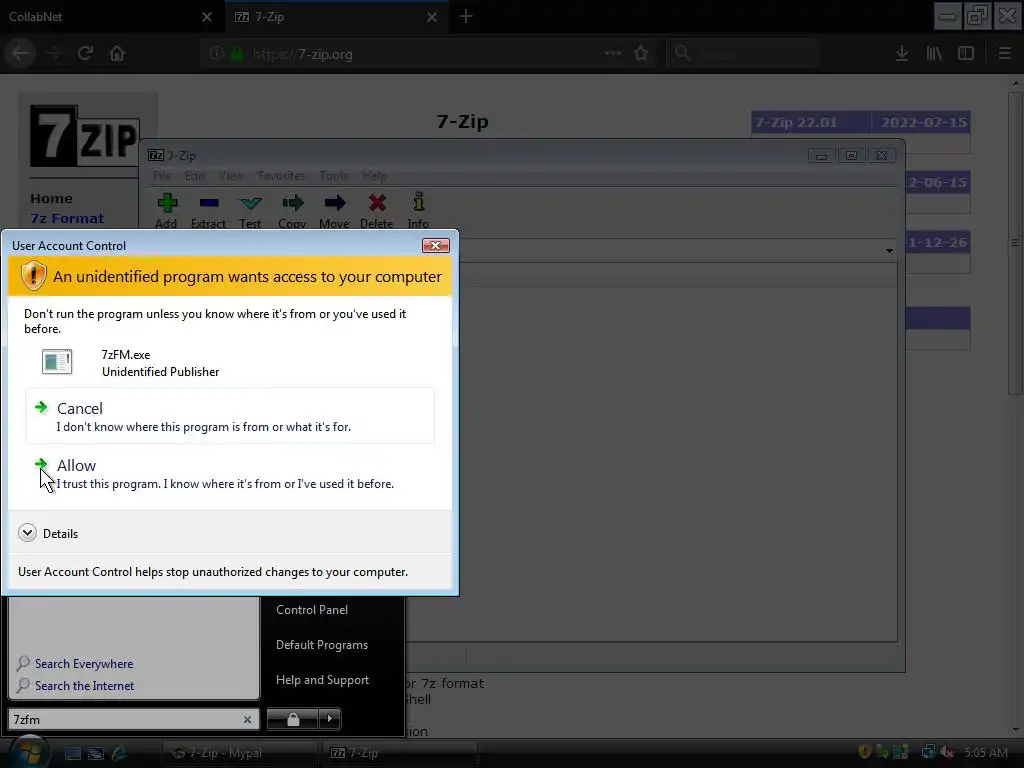Open the Help menu in 7-Zip
This screenshot has height=768, width=1024.
(374, 176)
